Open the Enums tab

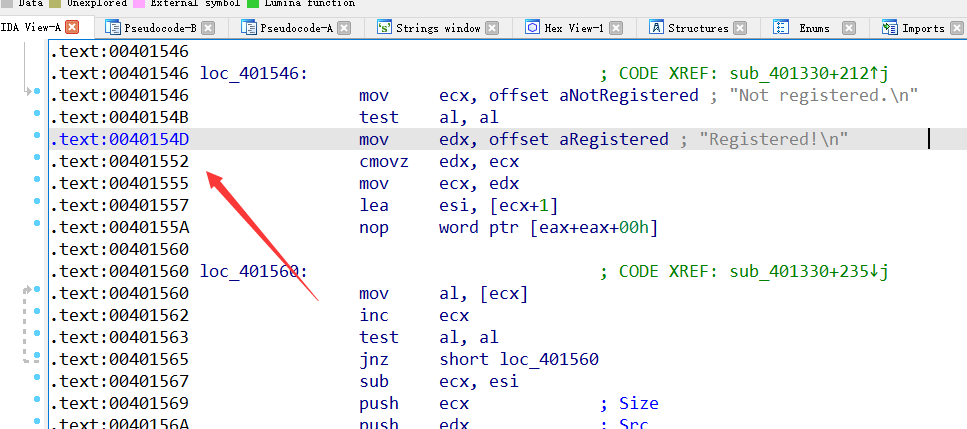pos(814,28)
